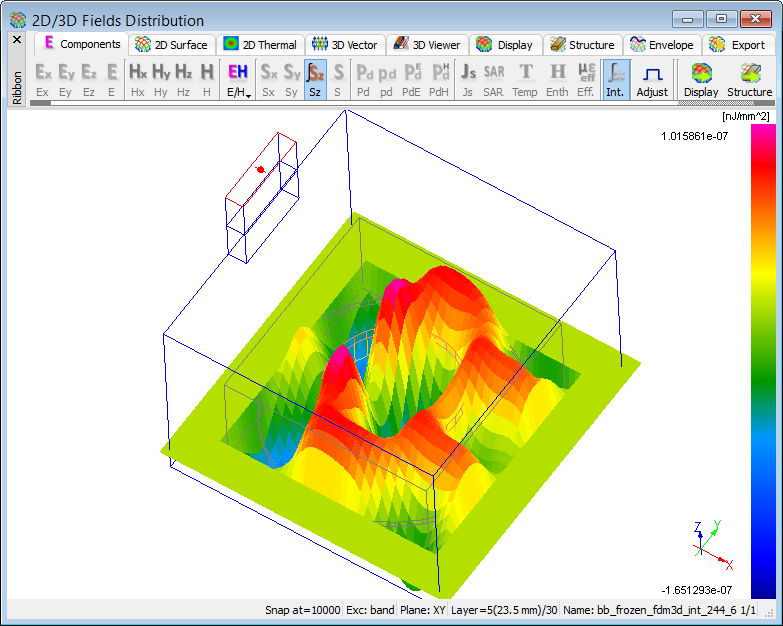Select the Ex field component icon
Viewport: 783px width, 626px height.
point(42,79)
